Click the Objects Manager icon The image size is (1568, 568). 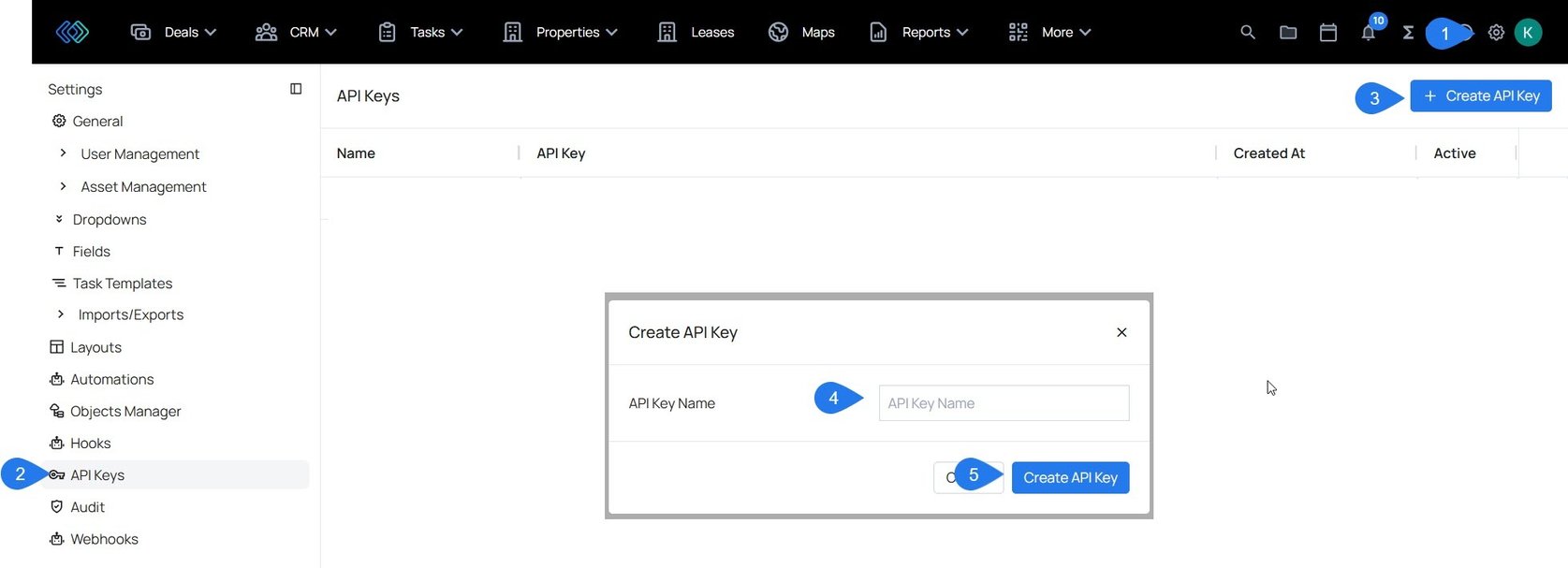(x=56, y=411)
